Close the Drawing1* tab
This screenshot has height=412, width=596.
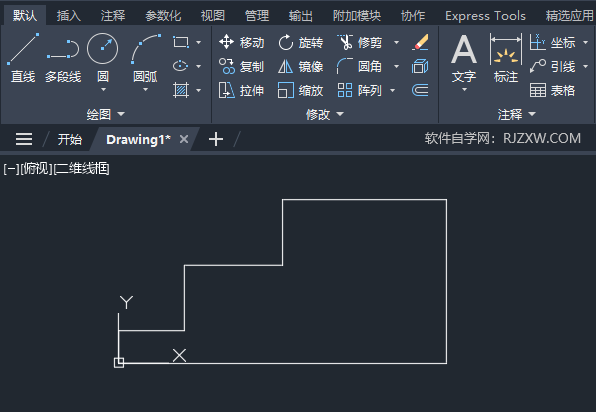coord(184,139)
